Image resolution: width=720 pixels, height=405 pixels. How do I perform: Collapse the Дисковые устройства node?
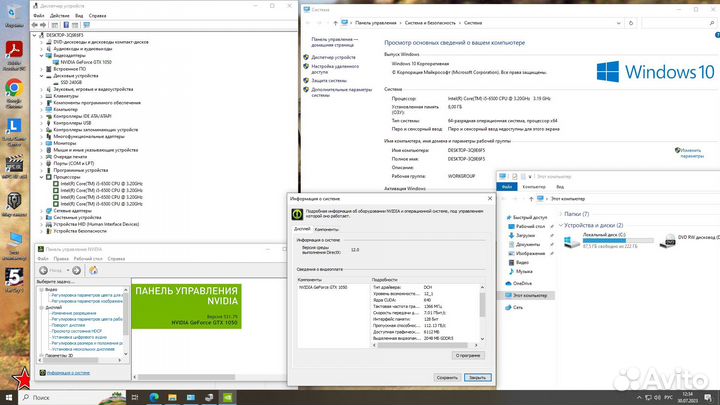click(42, 76)
